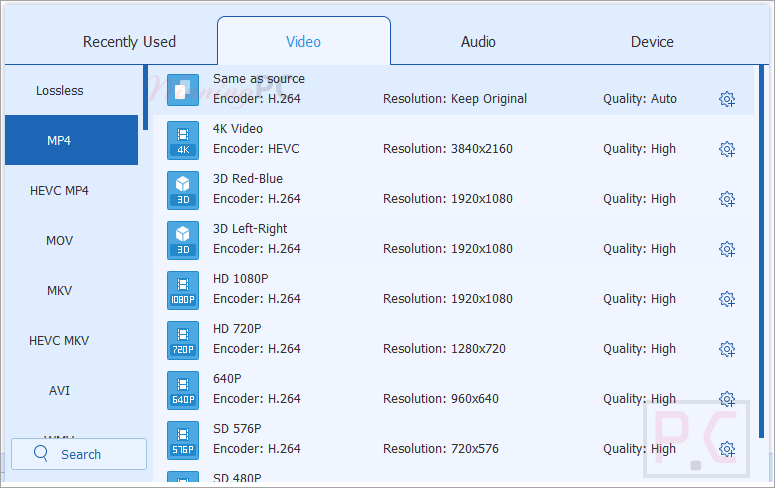775x488 pixels.
Task: Click the Encoder: HEVC label
Action: [x=256, y=149]
